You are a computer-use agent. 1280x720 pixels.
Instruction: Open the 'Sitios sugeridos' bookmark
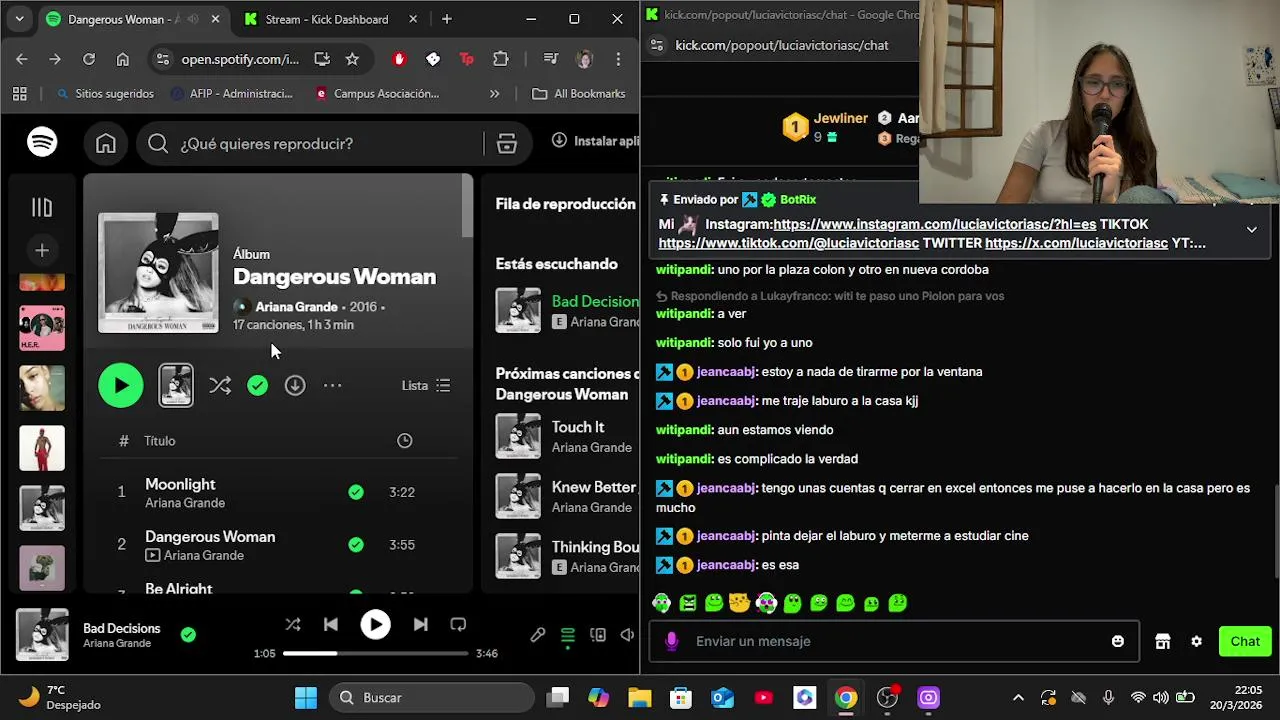click(105, 94)
